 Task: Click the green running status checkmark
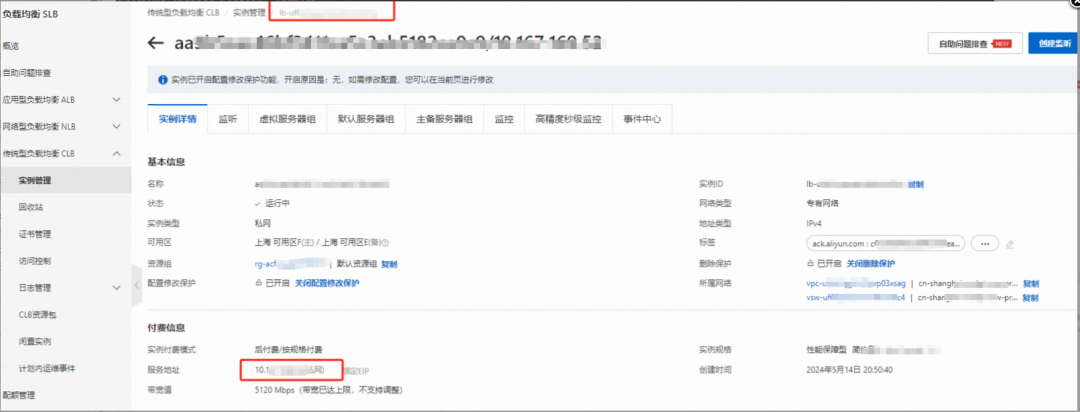[x=258, y=204]
